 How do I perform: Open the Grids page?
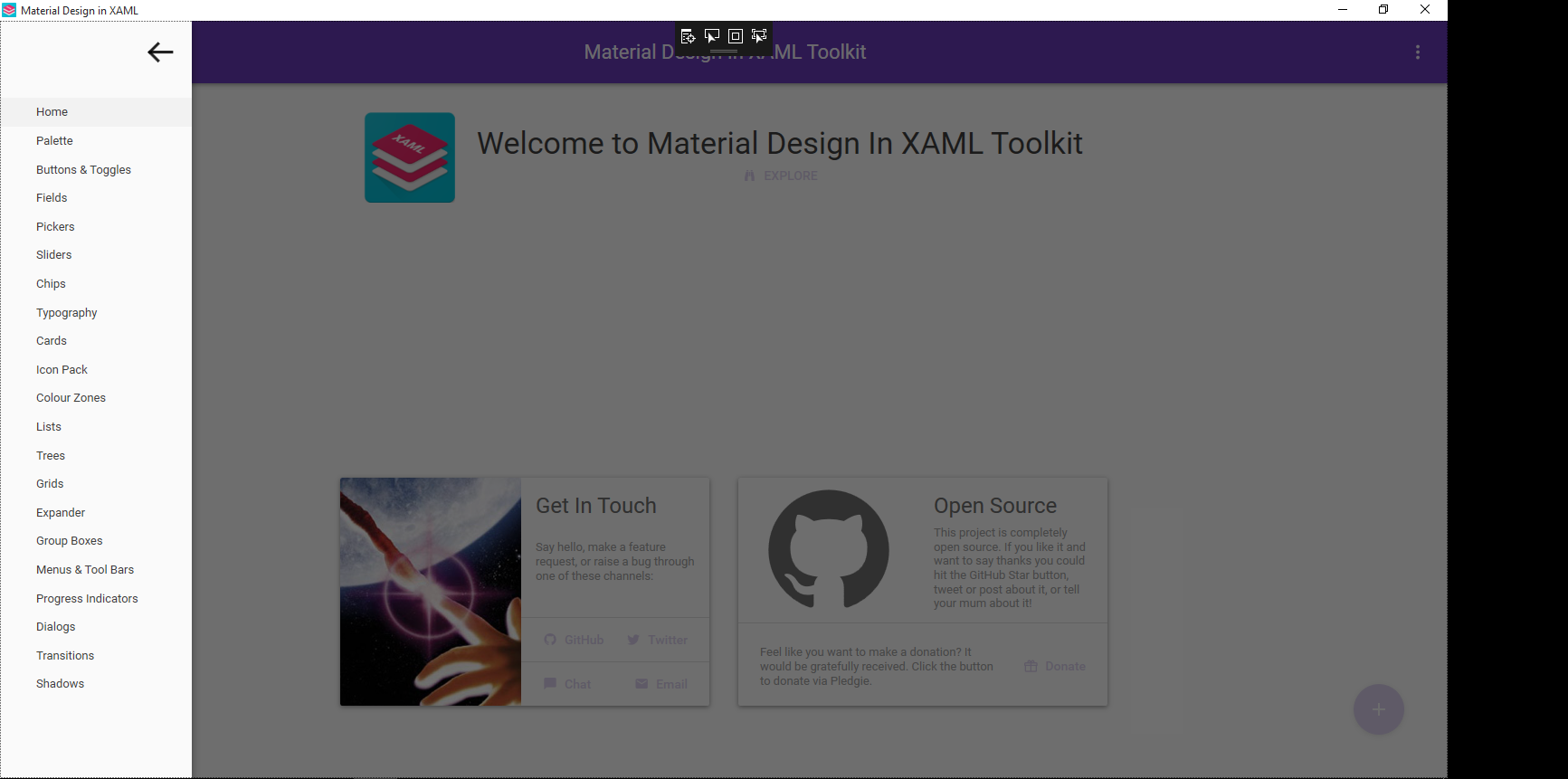tap(96, 484)
